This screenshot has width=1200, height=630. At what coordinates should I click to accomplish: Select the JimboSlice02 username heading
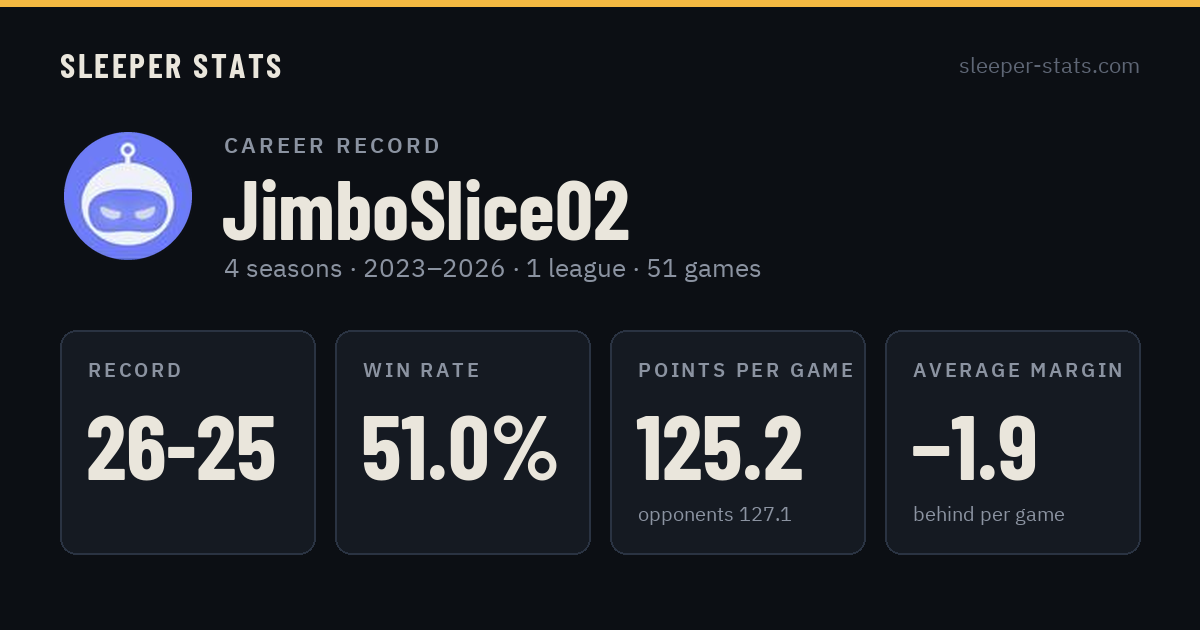426,211
